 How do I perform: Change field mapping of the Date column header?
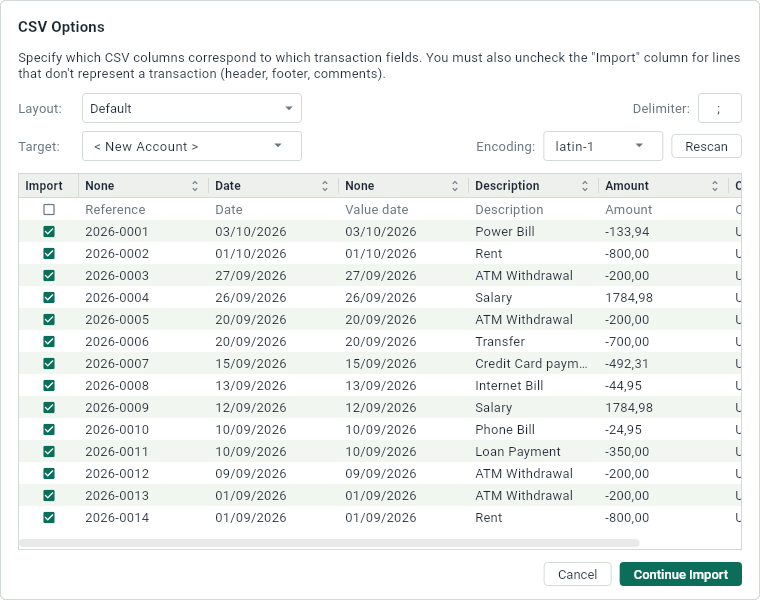[x=273, y=186]
